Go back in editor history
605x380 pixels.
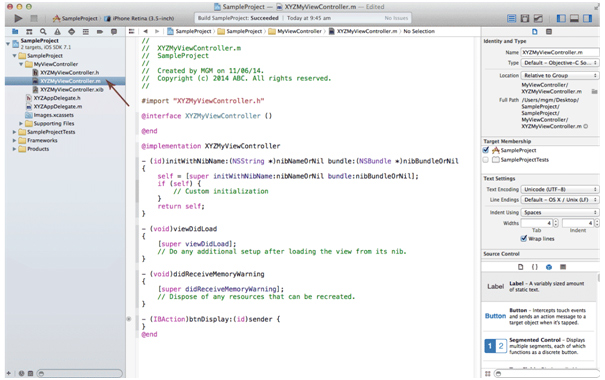coord(145,31)
